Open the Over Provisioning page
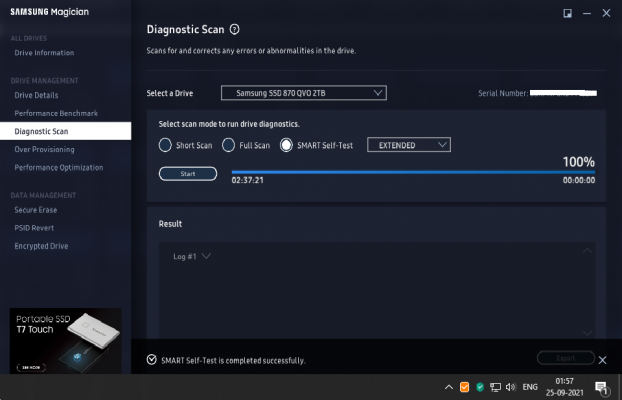The image size is (622, 400). pyautogui.click(x=44, y=149)
